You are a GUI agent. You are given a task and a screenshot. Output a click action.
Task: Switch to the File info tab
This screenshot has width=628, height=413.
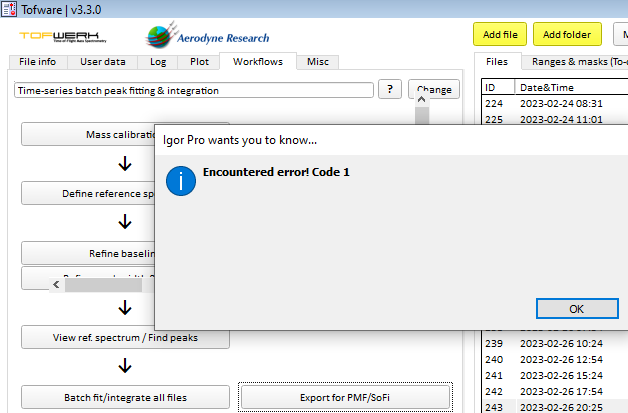(39, 62)
